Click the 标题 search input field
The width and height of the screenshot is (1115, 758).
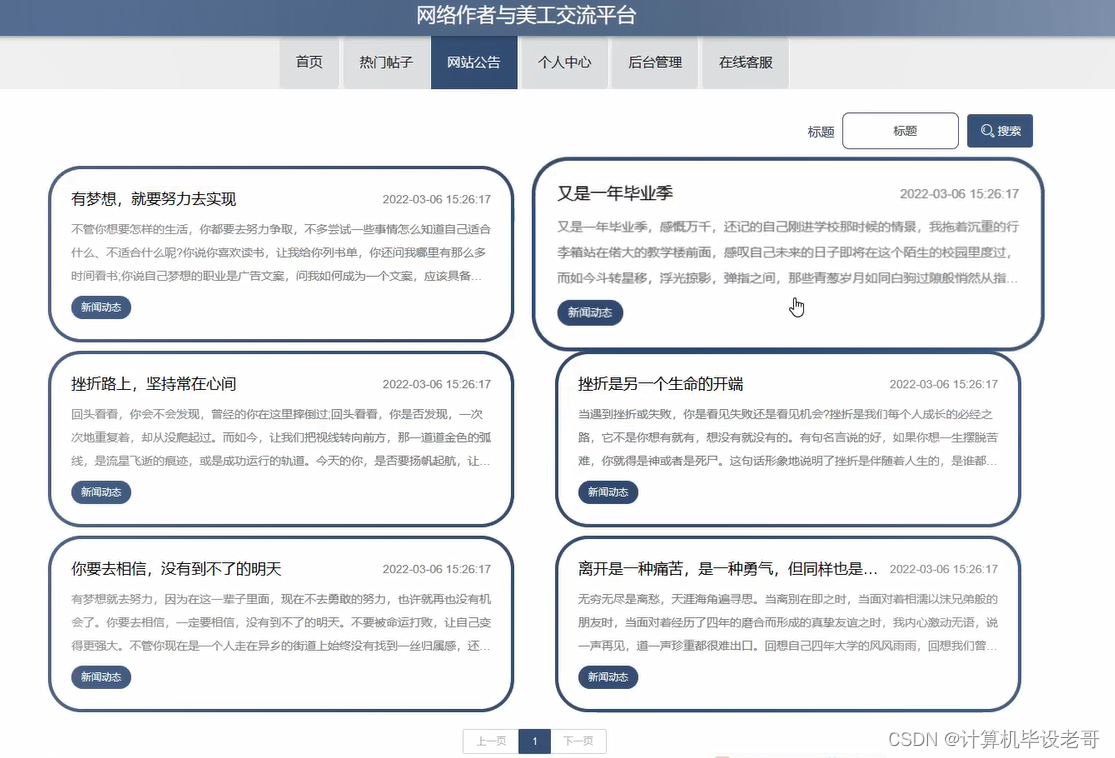[900, 131]
